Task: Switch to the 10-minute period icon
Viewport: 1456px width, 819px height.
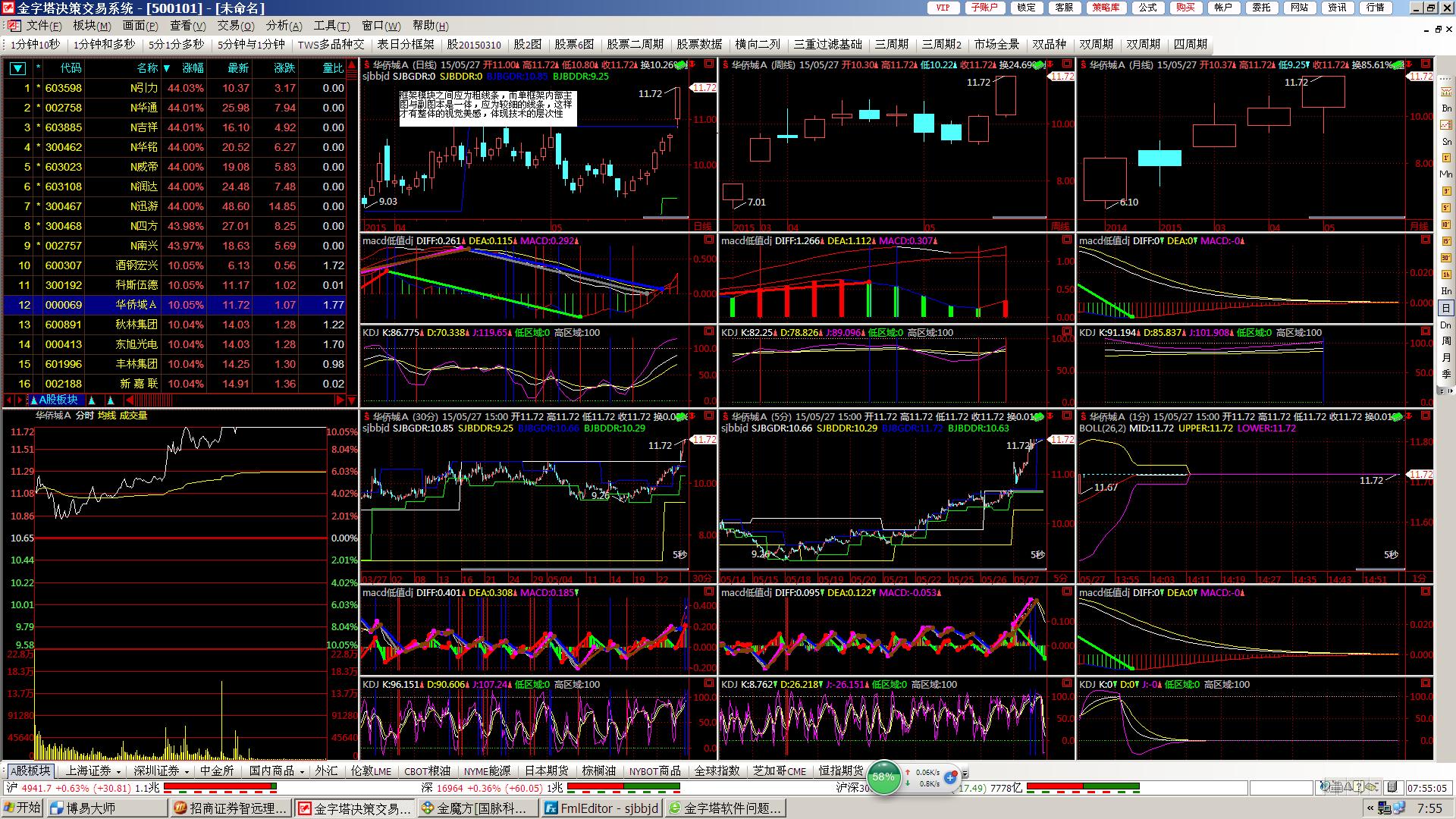Action: point(1446,224)
